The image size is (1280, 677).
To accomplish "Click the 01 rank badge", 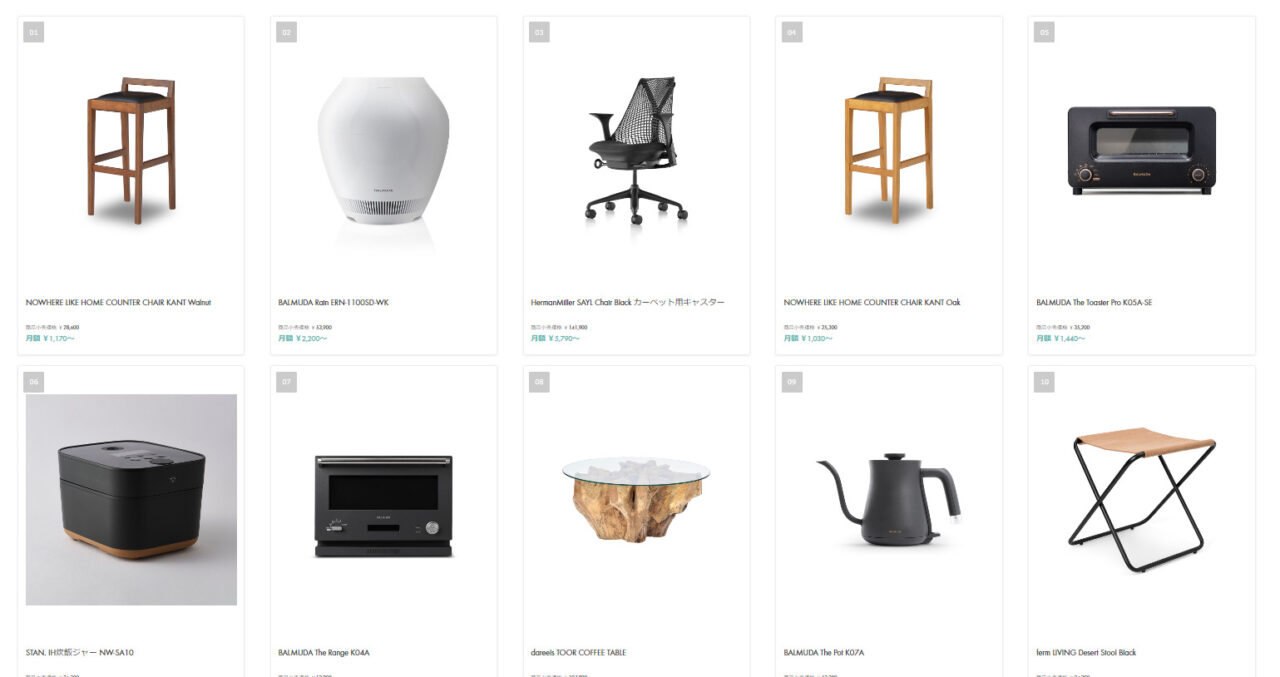I will click(34, 33).
